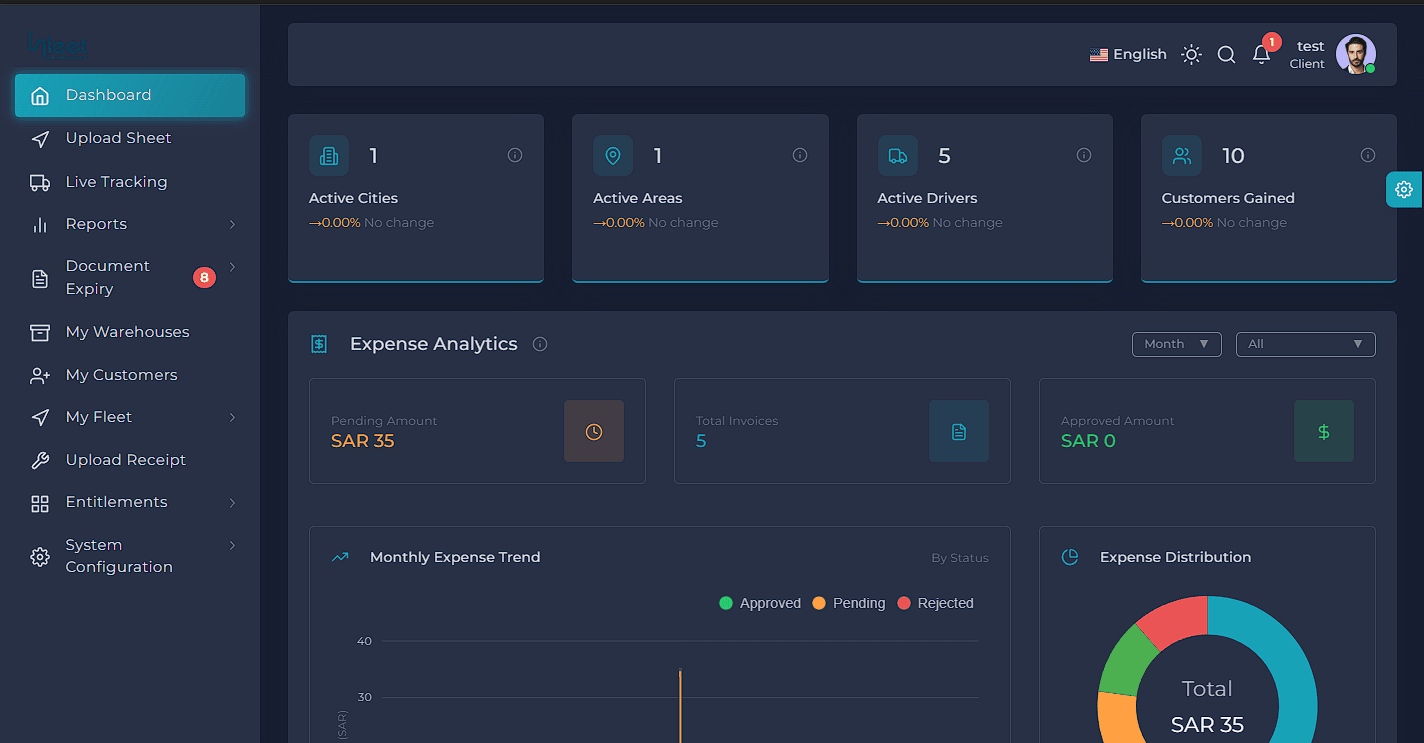This screenshot has height=743, width=1424.
Task: Click the info icon beside Expense Analytics
Action: 540,344
